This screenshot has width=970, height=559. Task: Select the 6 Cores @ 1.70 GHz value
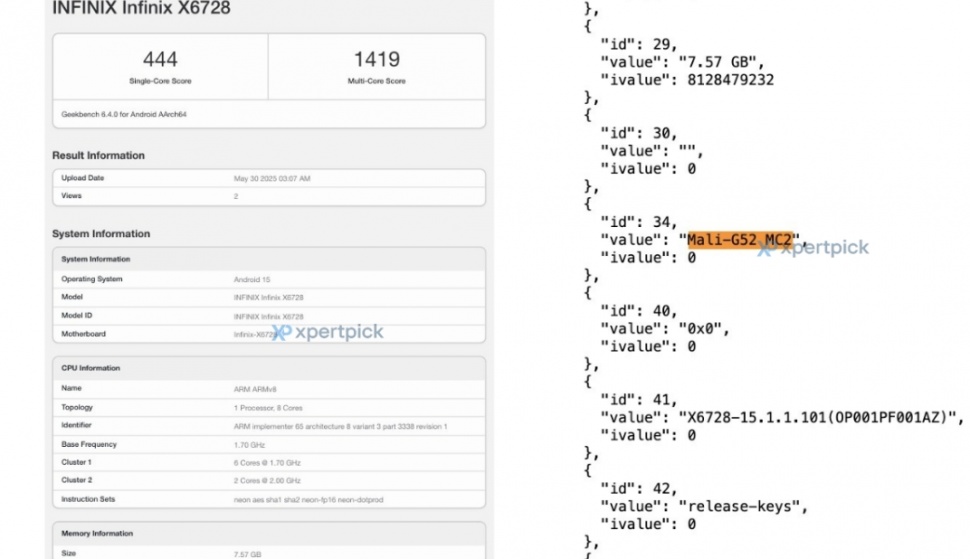267,463
